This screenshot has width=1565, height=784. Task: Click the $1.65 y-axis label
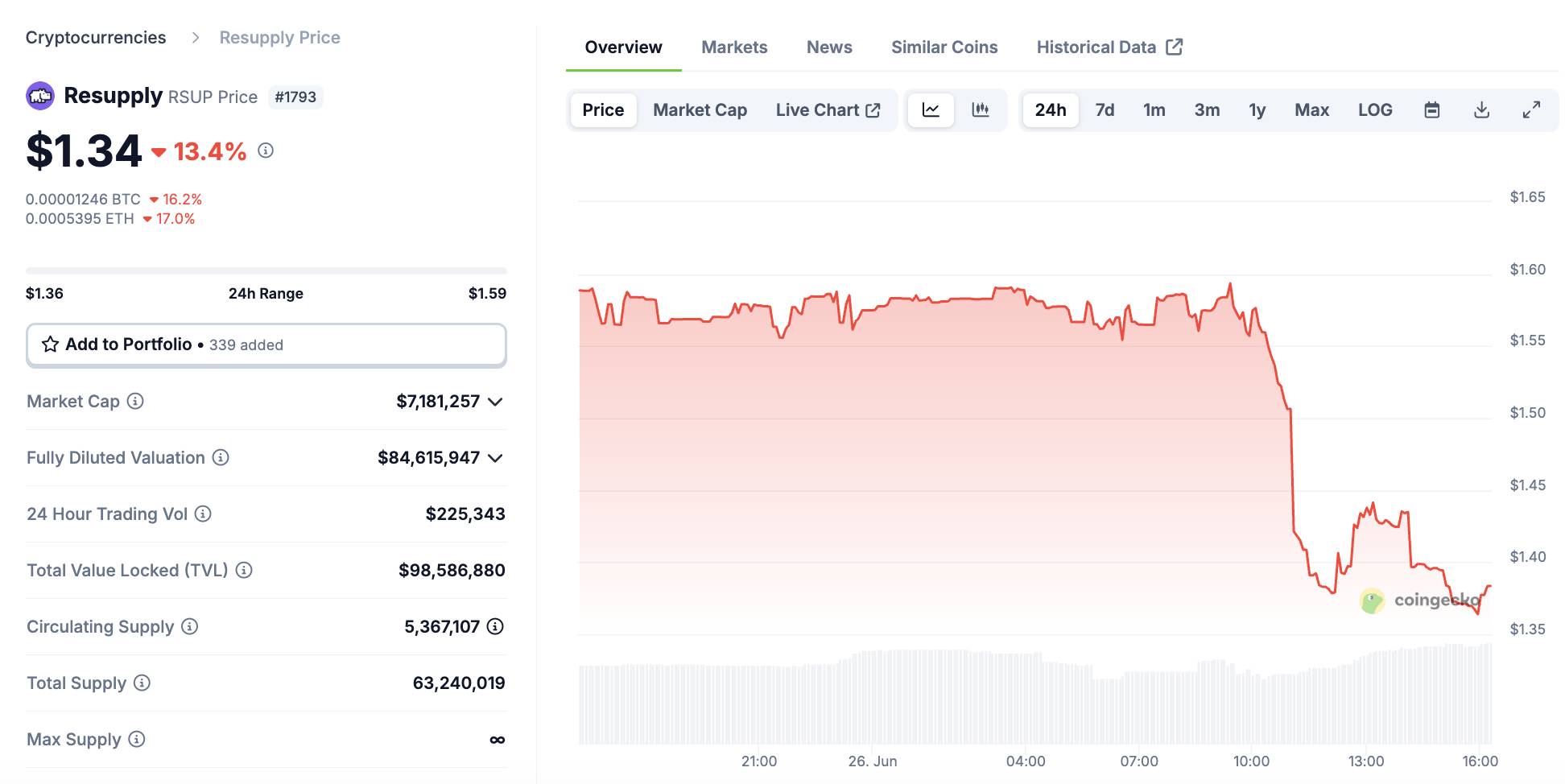tap(1527, 197)
